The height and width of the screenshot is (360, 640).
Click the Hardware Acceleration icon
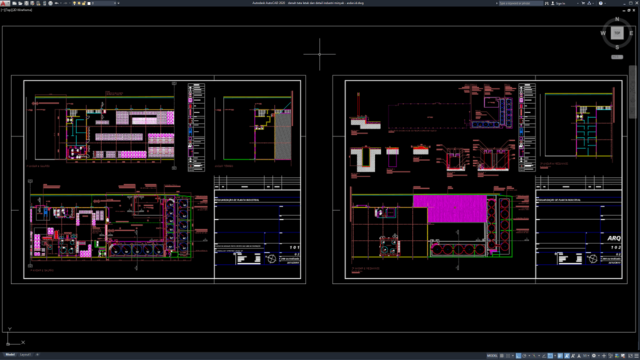pyautogui.click(x=617, y=356)
